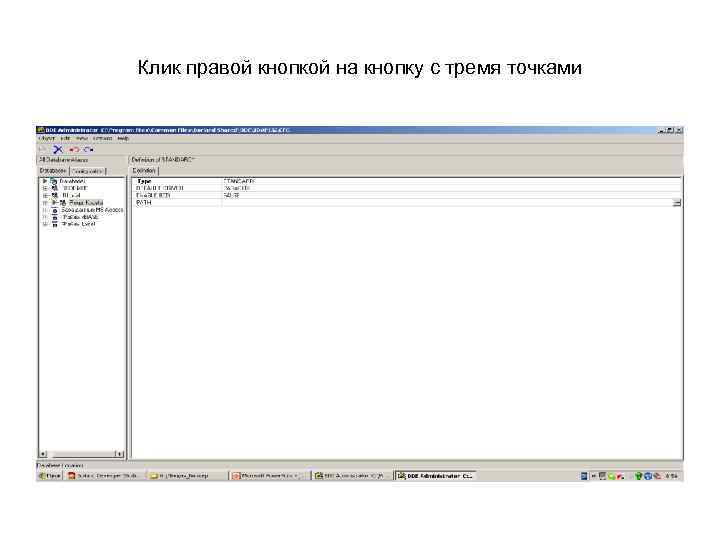Minimize the BDE Administrator window
Image resolution: width=720 pixels, height=540 pixels.
[x=662, y=130]
